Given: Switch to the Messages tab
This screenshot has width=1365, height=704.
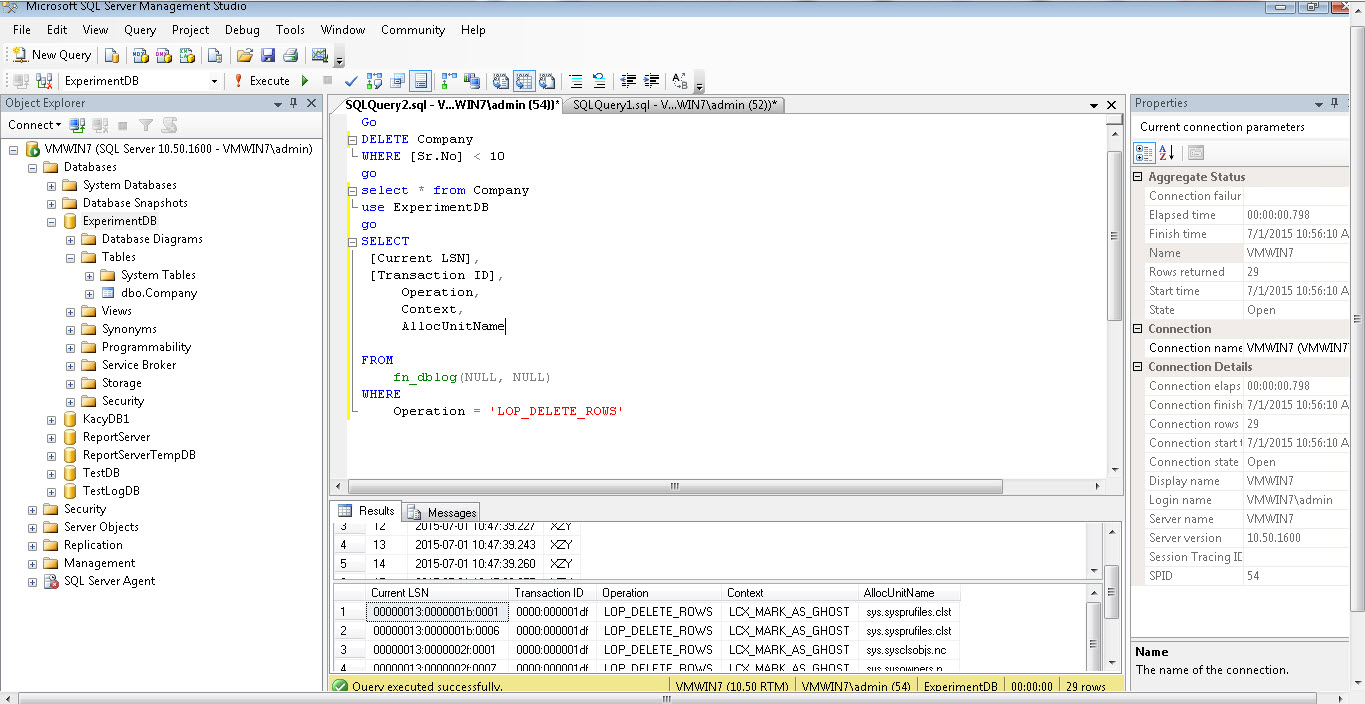Looking at the screenshot, I should click(x=442, y=512).
